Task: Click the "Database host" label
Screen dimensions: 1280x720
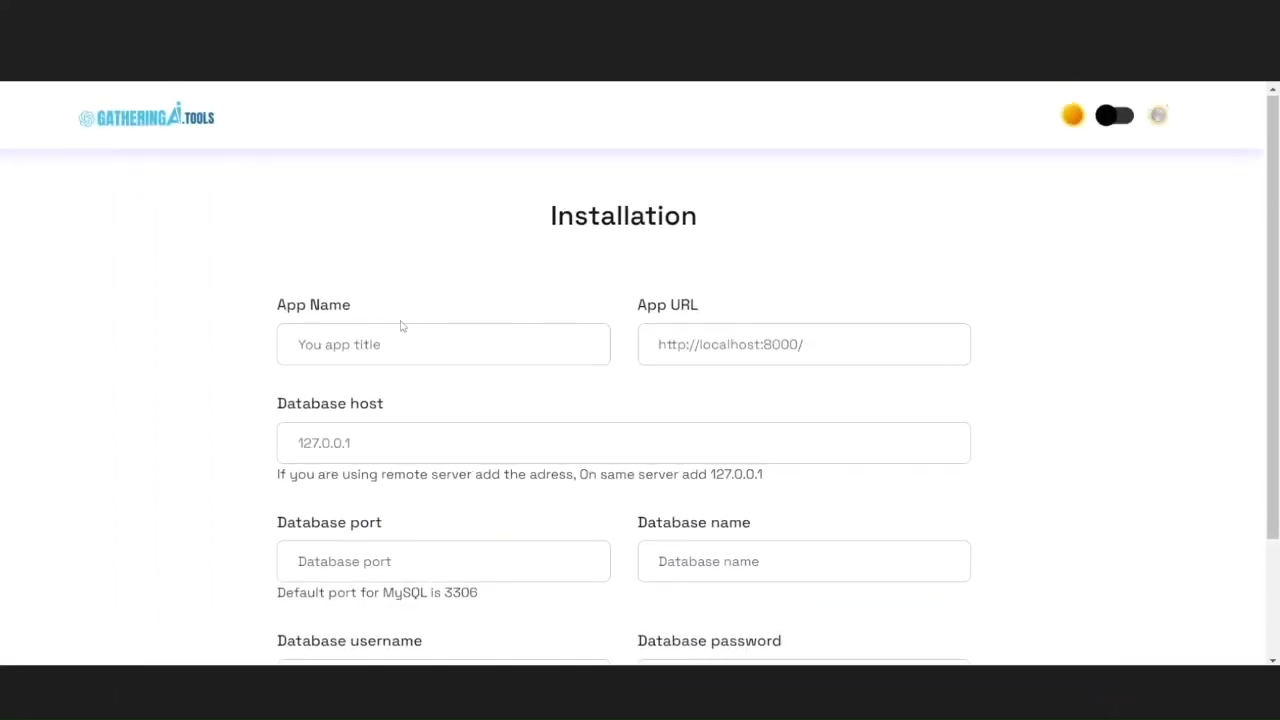Action: [330, 403]
